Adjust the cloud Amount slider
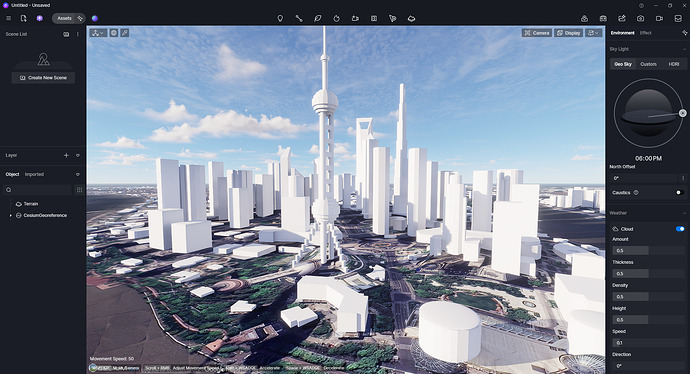This screenshot has height=374, width=690. pyautogui.click(x=648, y=250)
